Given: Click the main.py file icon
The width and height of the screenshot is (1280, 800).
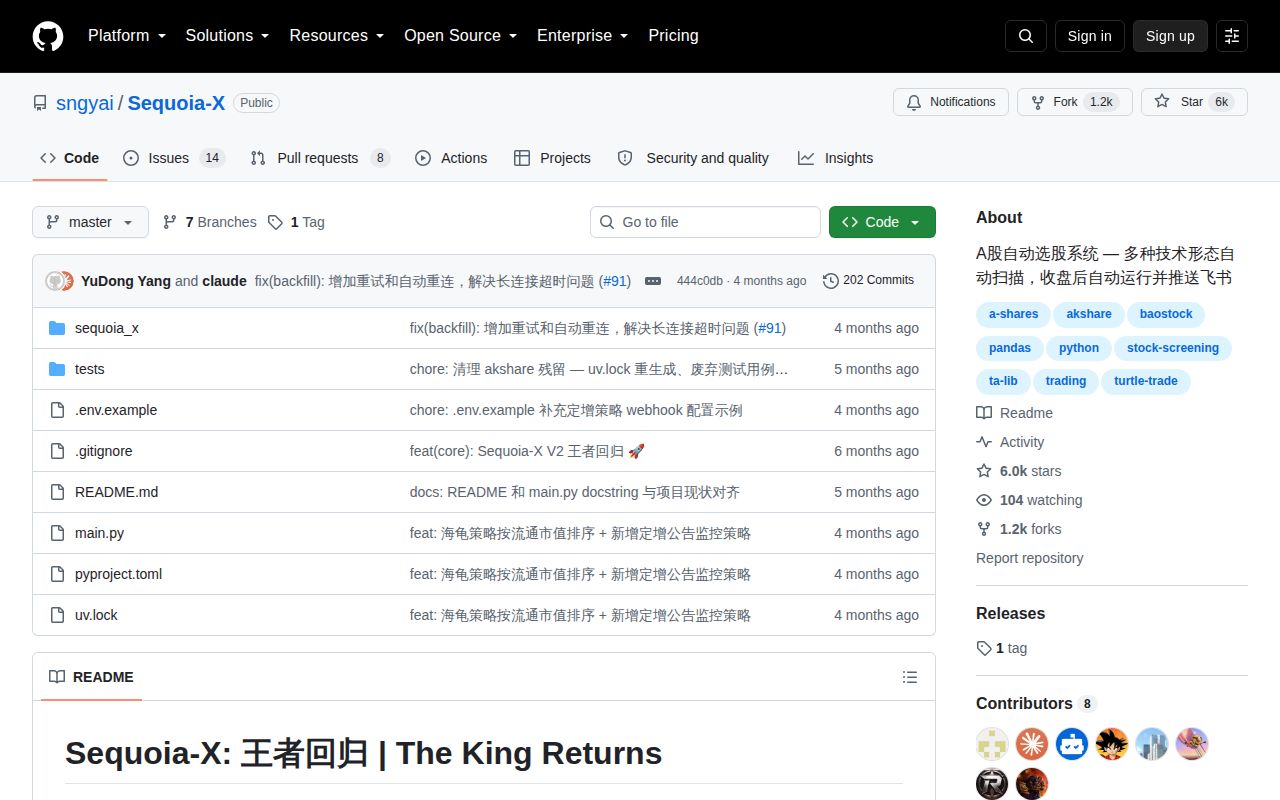Looking at the screenshot, I should (57, 533).
